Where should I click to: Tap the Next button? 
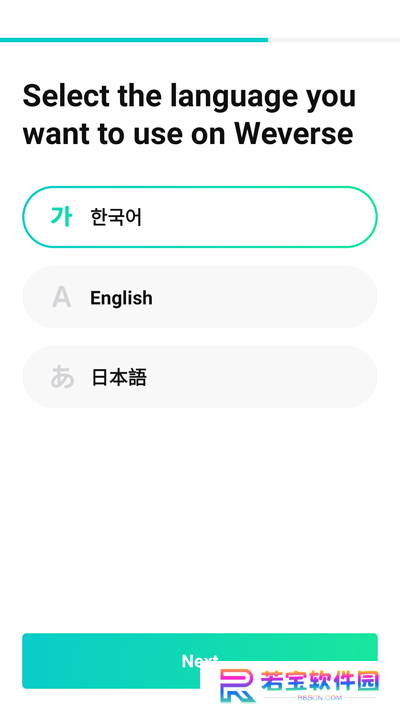[x=200, y=661]
